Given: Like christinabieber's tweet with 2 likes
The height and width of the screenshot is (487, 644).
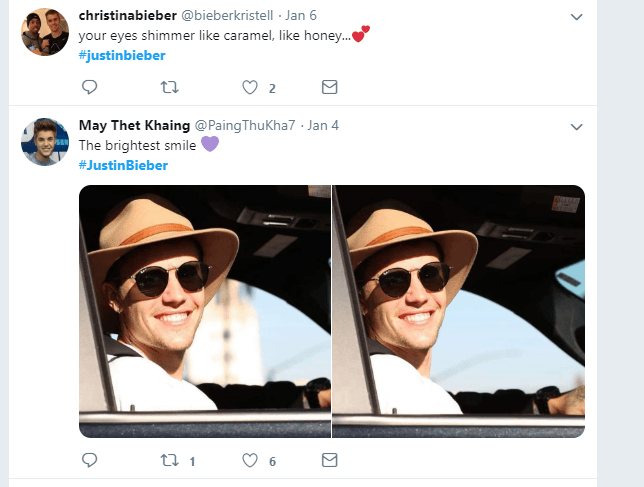Looking at the screenshot, I should [251, 87].
